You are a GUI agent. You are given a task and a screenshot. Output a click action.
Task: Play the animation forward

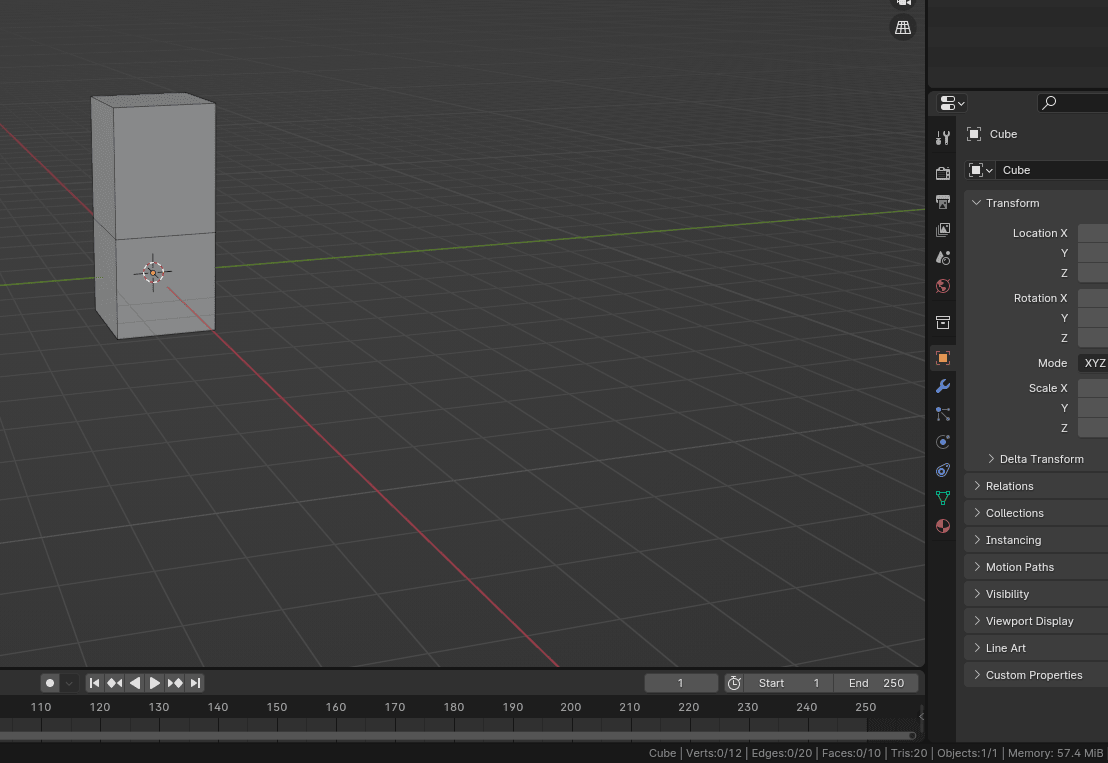[155, 683]
